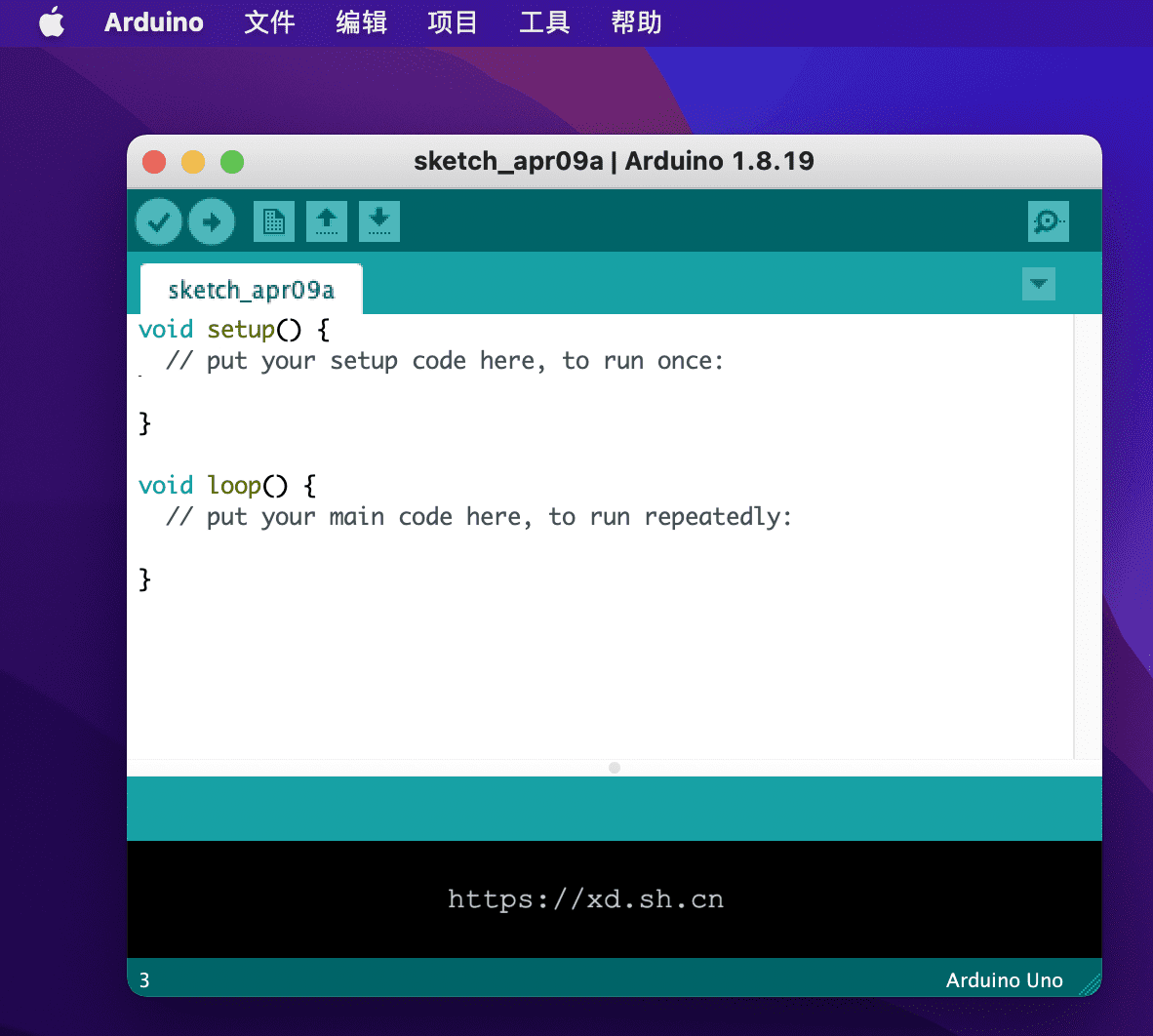Save the sketch with the down-arrow icon
Viewport: 1153px width, 1036px height.
pos(379,221)
